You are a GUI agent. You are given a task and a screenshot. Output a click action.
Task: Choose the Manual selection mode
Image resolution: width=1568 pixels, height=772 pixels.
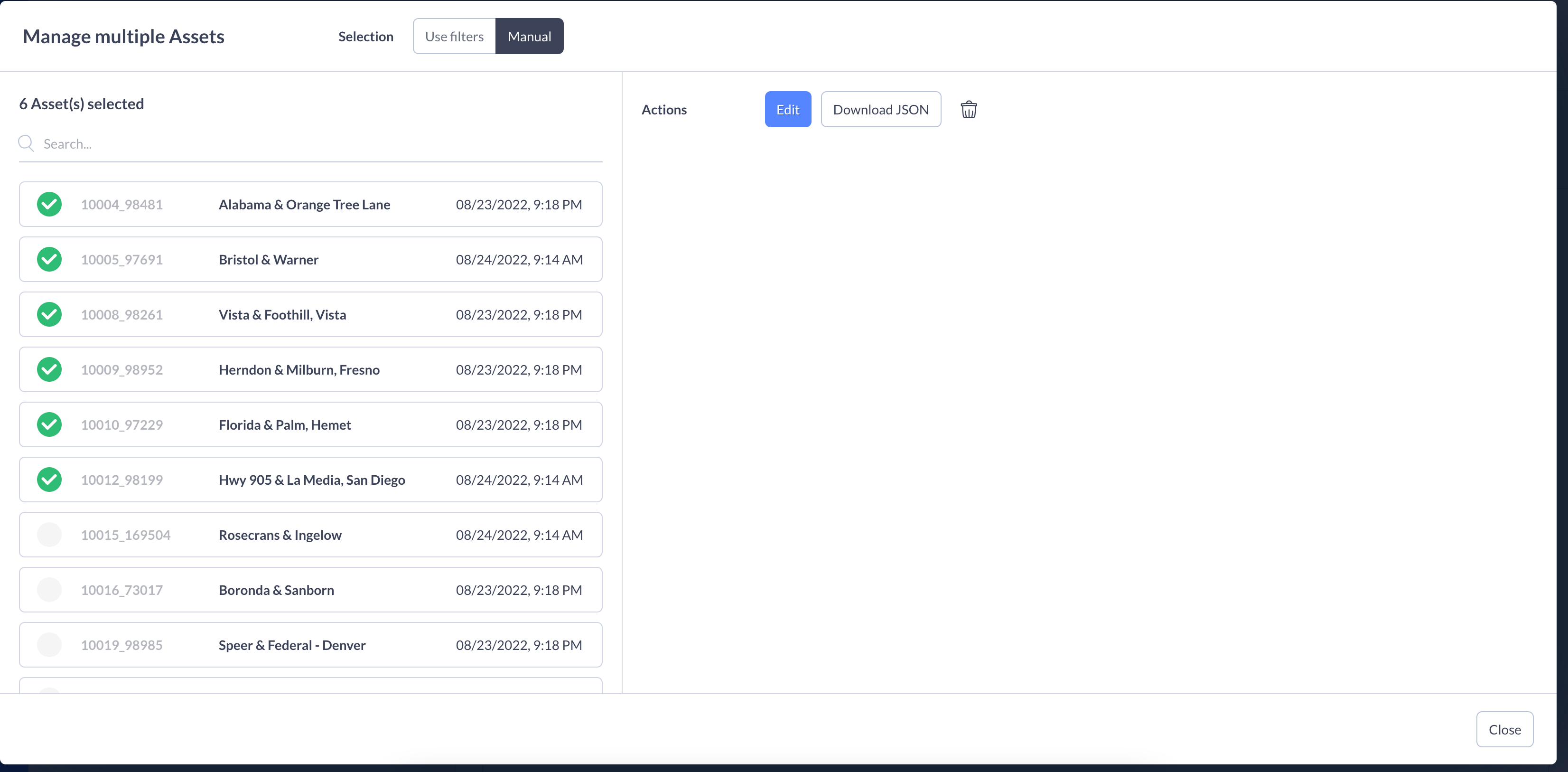[x=529, y=37]
